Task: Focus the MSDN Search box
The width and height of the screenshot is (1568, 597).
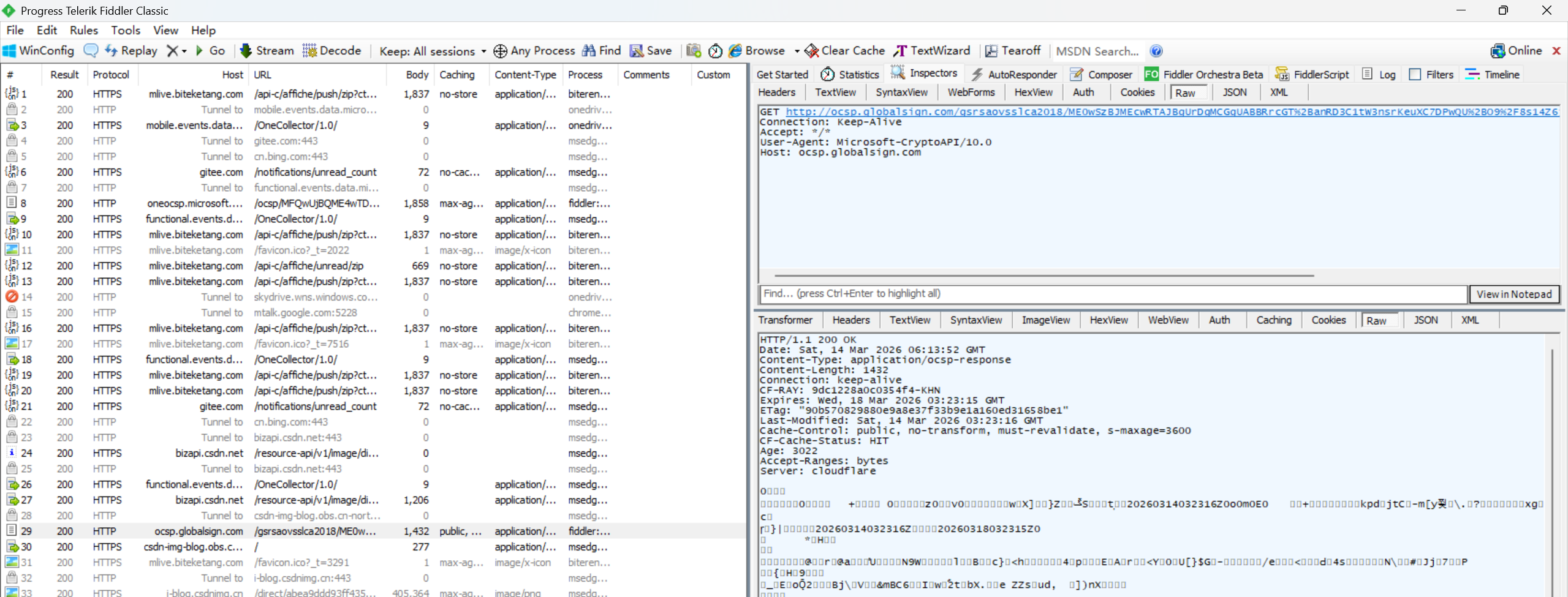Action: tap(1097, 51)
